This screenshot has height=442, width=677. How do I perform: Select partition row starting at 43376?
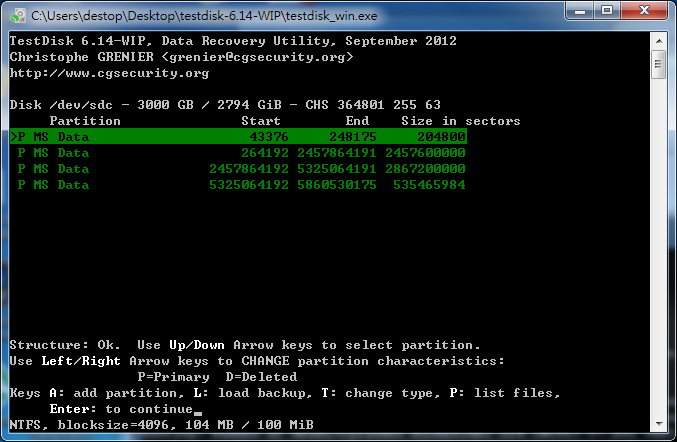click(x=238, y=136)
